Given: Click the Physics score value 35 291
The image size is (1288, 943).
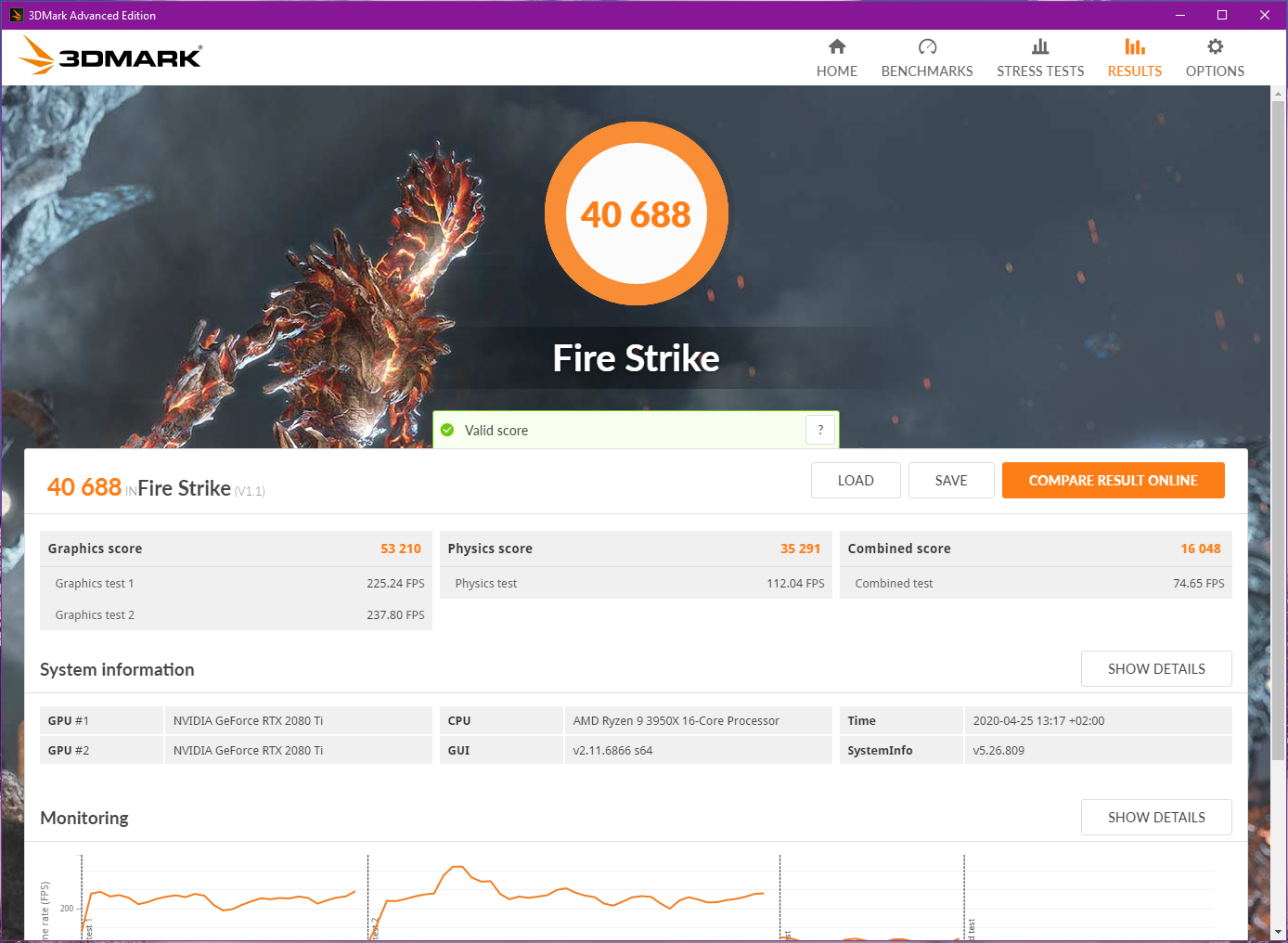Looking at the screenshot, I should point(801,549).
